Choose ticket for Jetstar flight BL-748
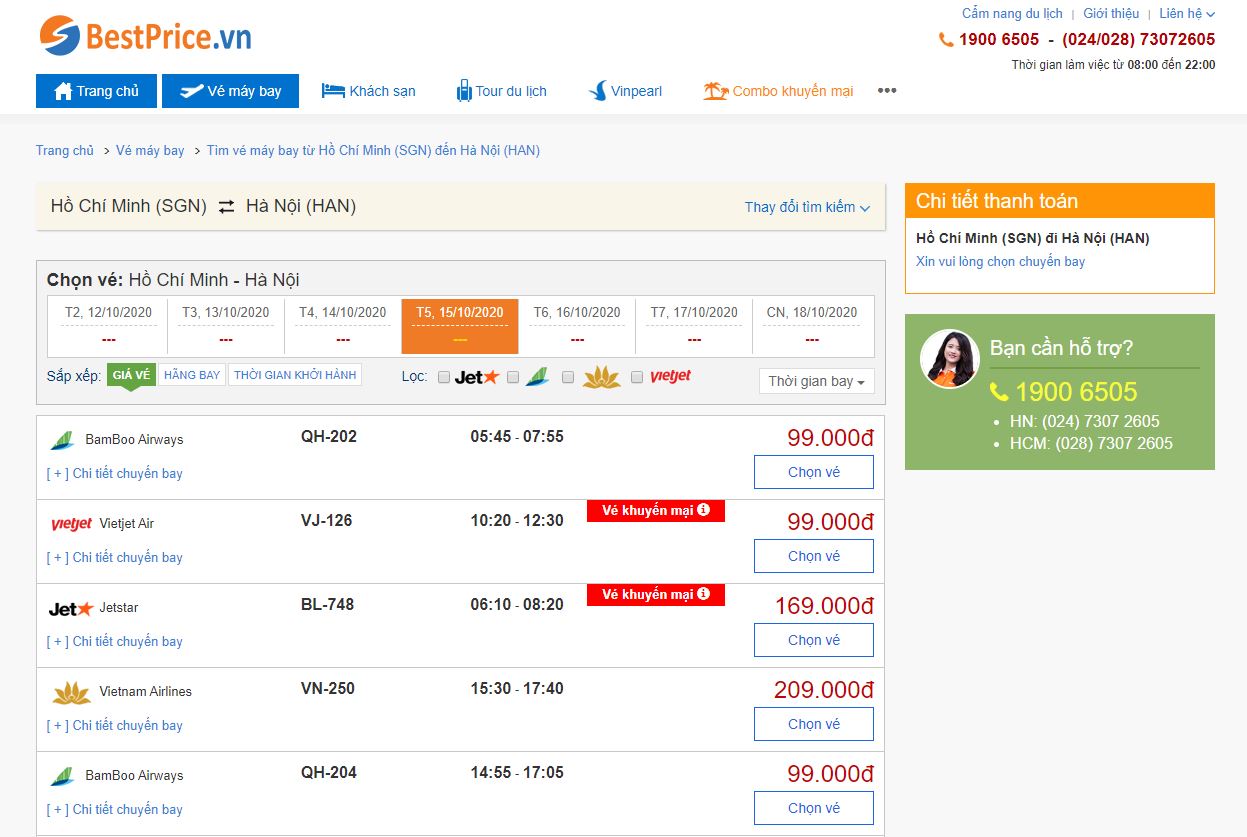Image resolution: width=1247 pixels, height=837 pixels. pyautogui.click(x=814, y=640)
